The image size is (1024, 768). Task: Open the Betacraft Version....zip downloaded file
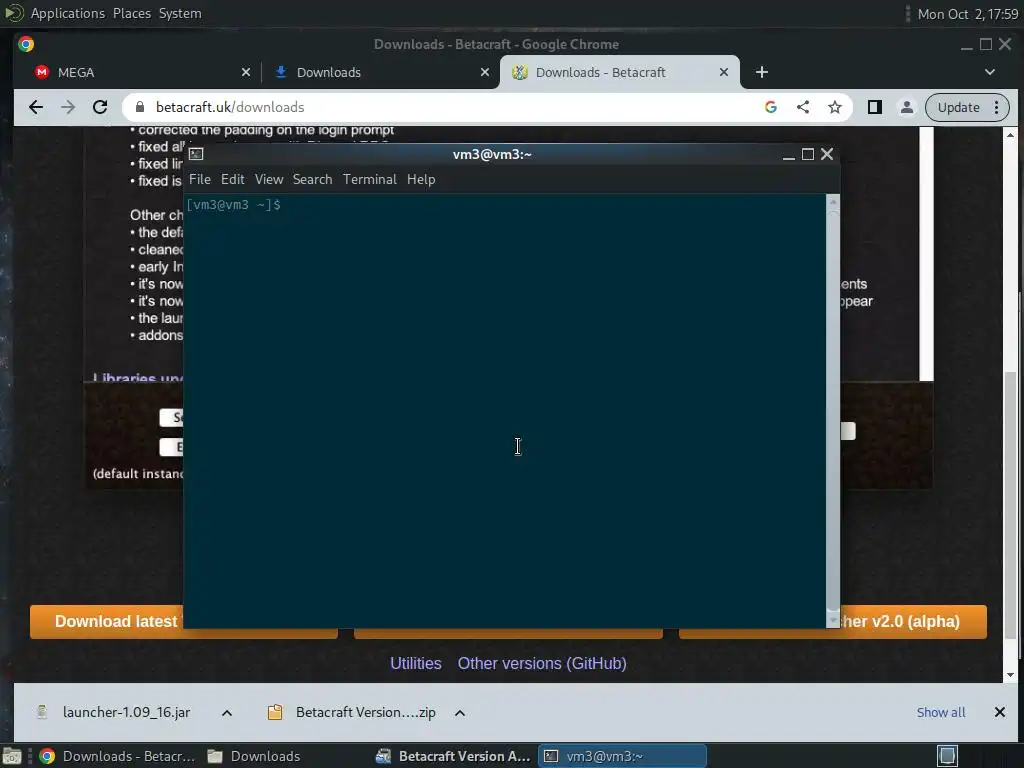pos(365,712)
